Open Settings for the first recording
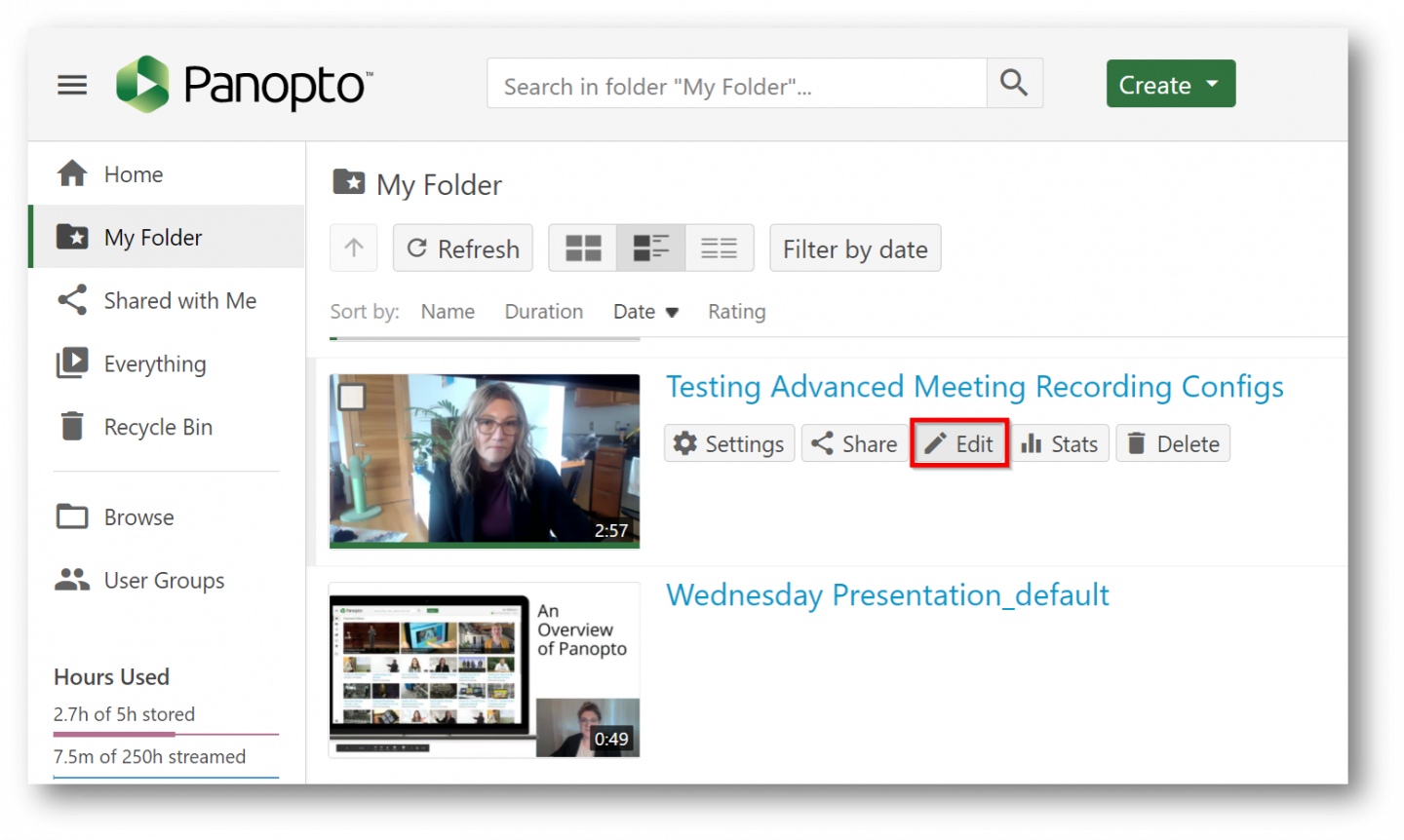Viewport: 1404px width, 840px height. click(728, 443)
